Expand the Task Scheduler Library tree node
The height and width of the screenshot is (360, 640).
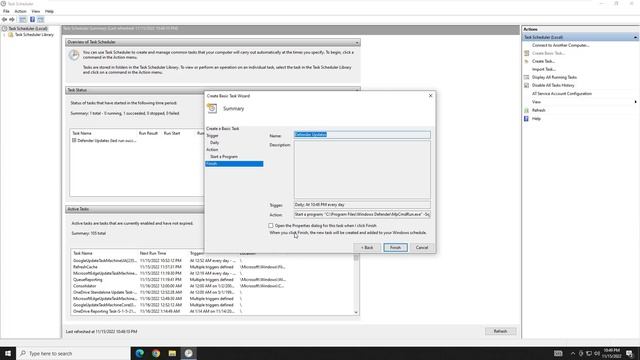click(x=4, y=35)
